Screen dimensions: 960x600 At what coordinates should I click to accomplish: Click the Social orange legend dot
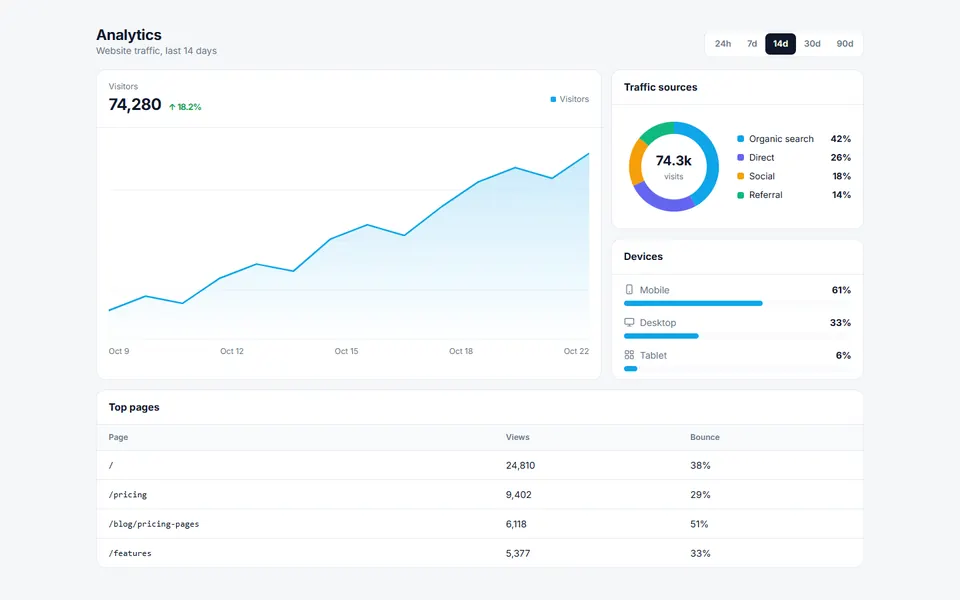[740, 176]
